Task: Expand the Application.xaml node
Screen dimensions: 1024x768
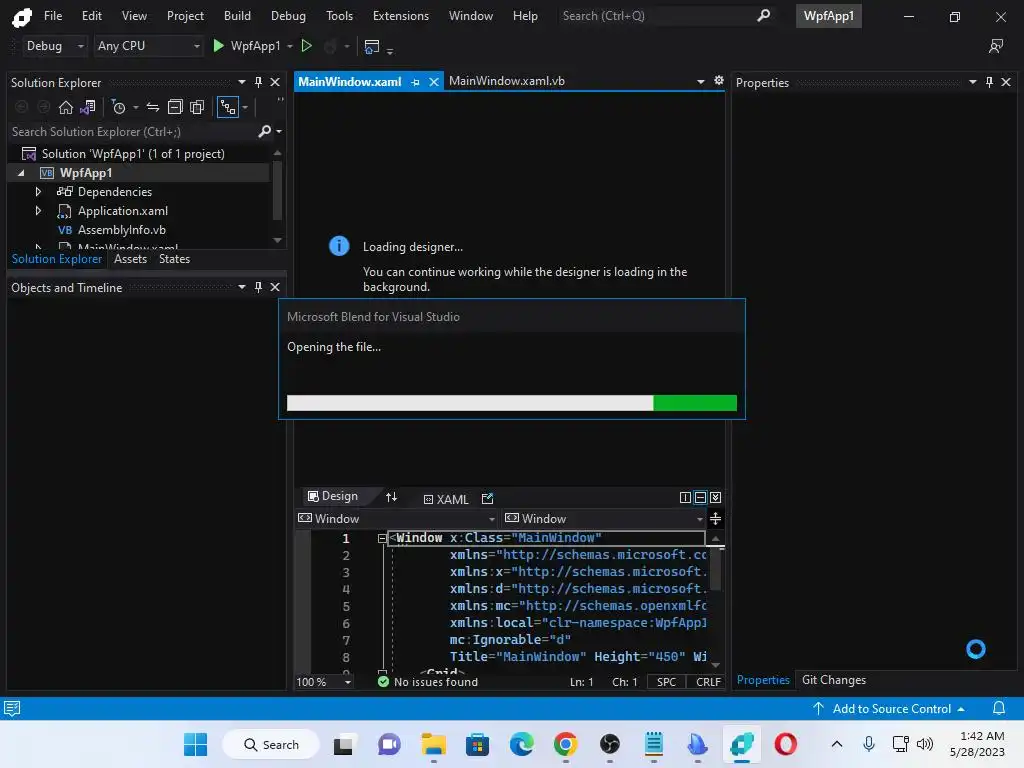Action: click(x=38, y=211)
